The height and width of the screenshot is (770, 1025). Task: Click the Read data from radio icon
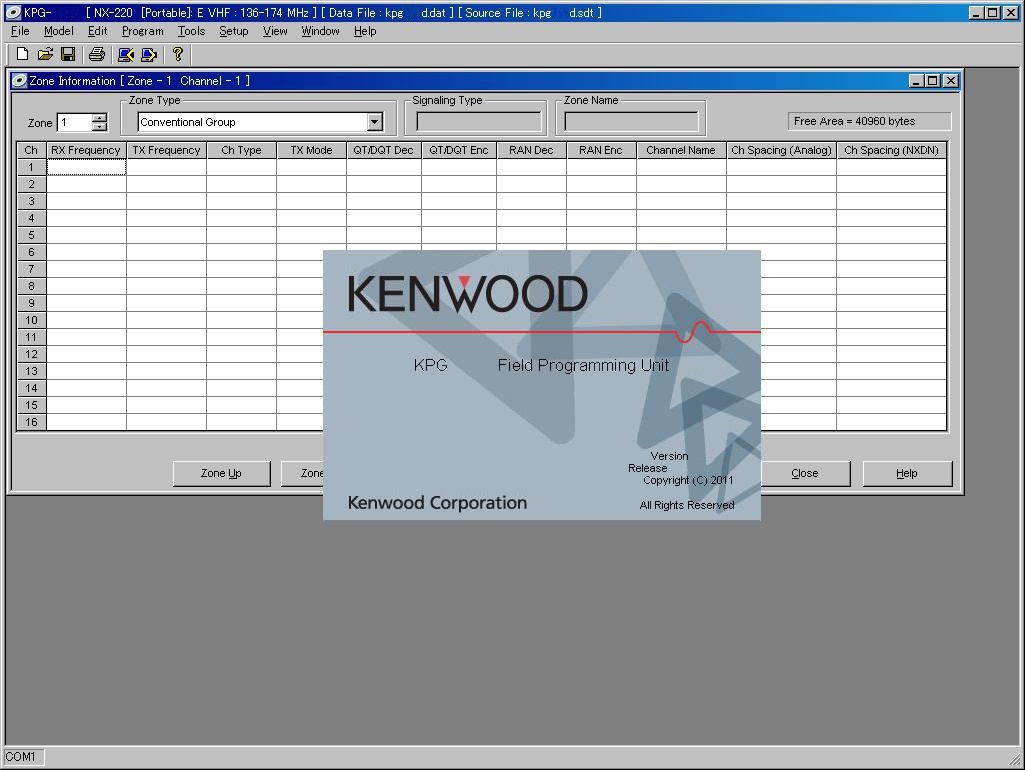pos(126,54)
